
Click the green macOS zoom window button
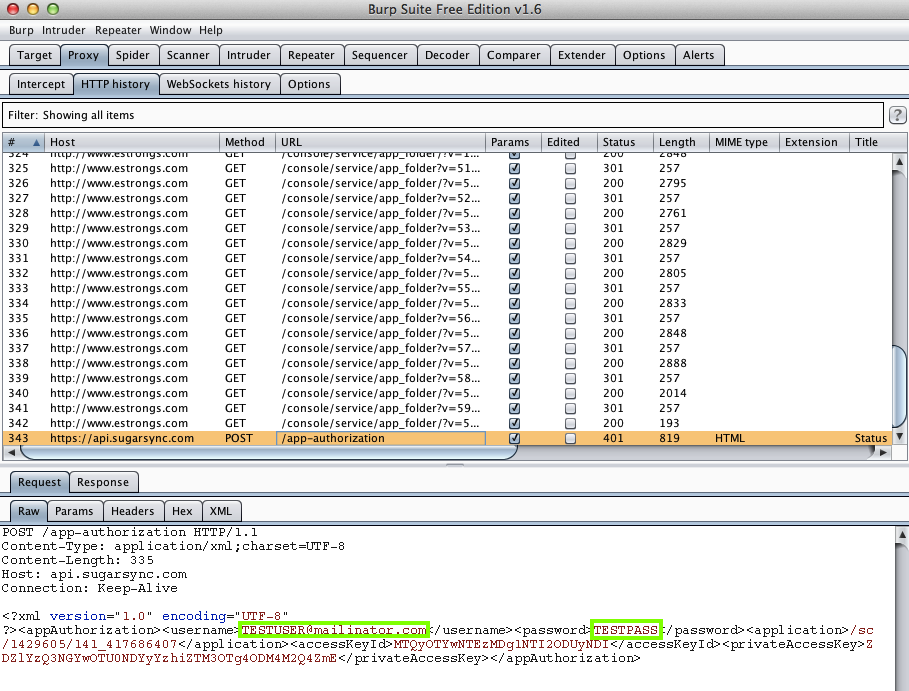point(53,9)
